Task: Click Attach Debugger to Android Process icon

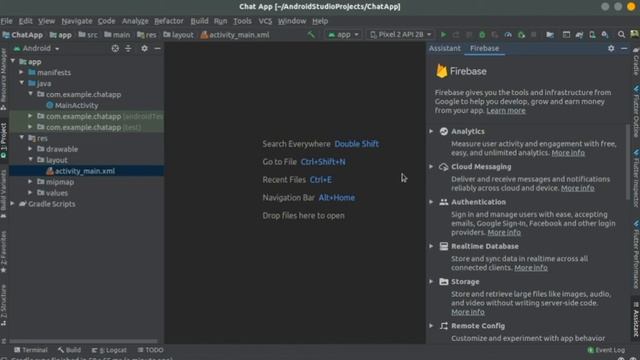Action: 521,35
